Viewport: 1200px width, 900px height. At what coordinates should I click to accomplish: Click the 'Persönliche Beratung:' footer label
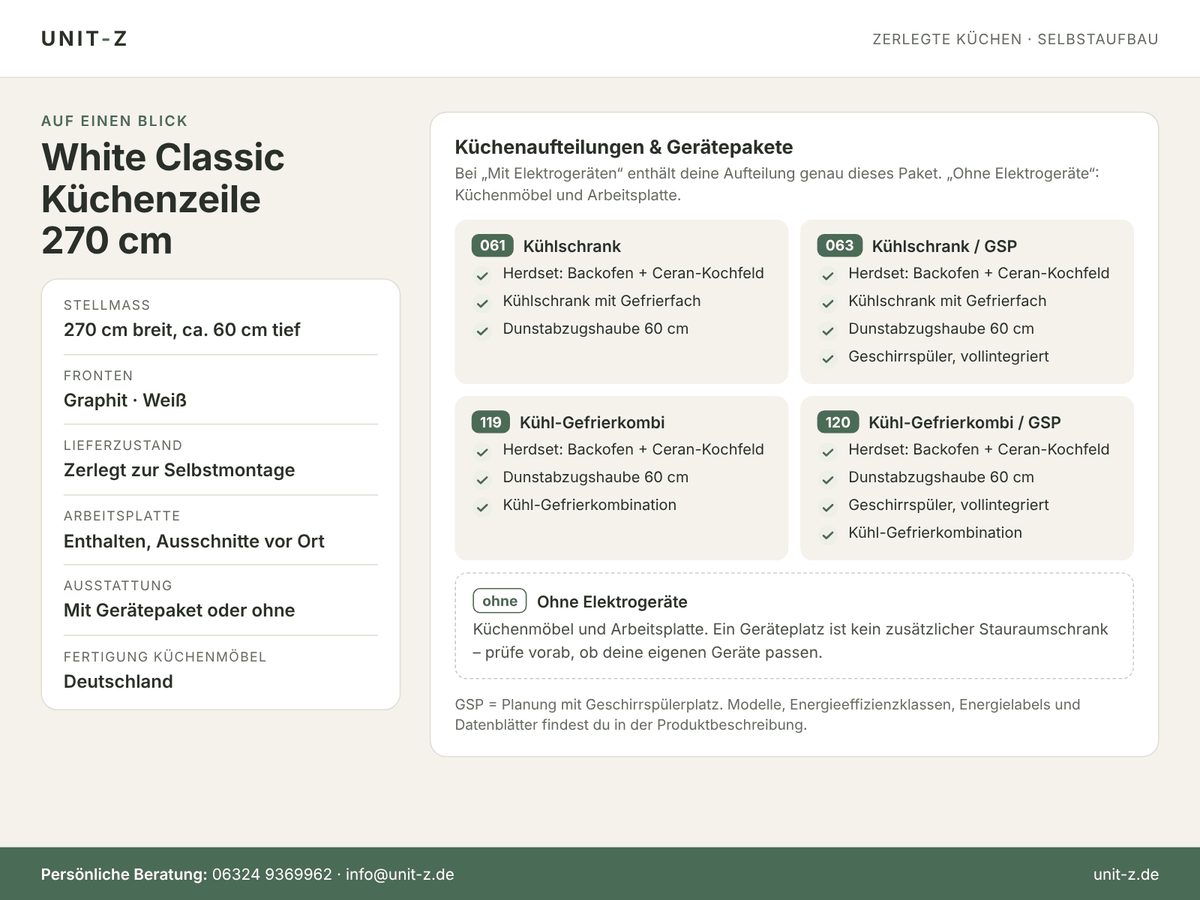124,874
